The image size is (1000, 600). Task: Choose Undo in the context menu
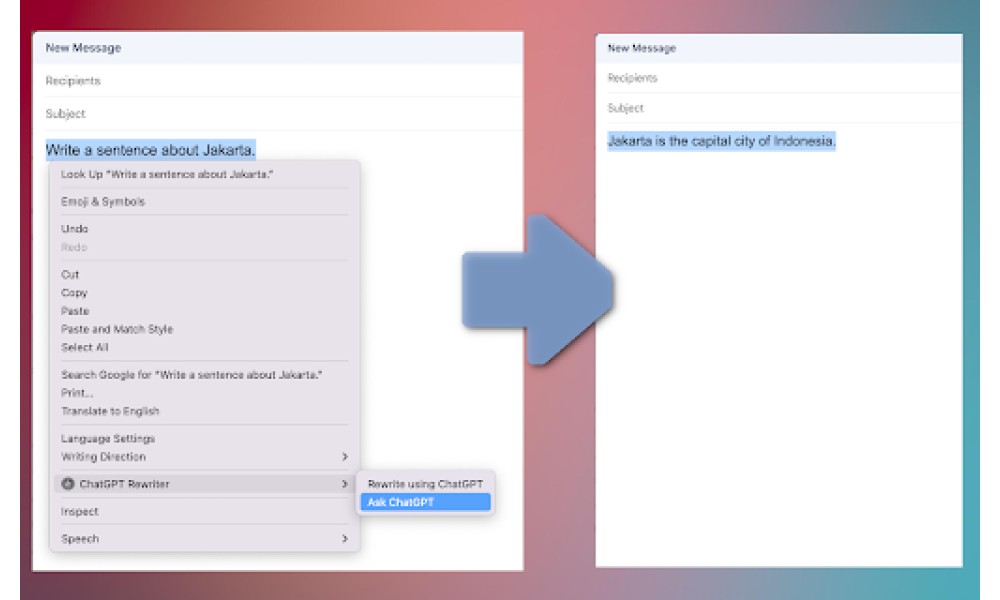[75, 228]
